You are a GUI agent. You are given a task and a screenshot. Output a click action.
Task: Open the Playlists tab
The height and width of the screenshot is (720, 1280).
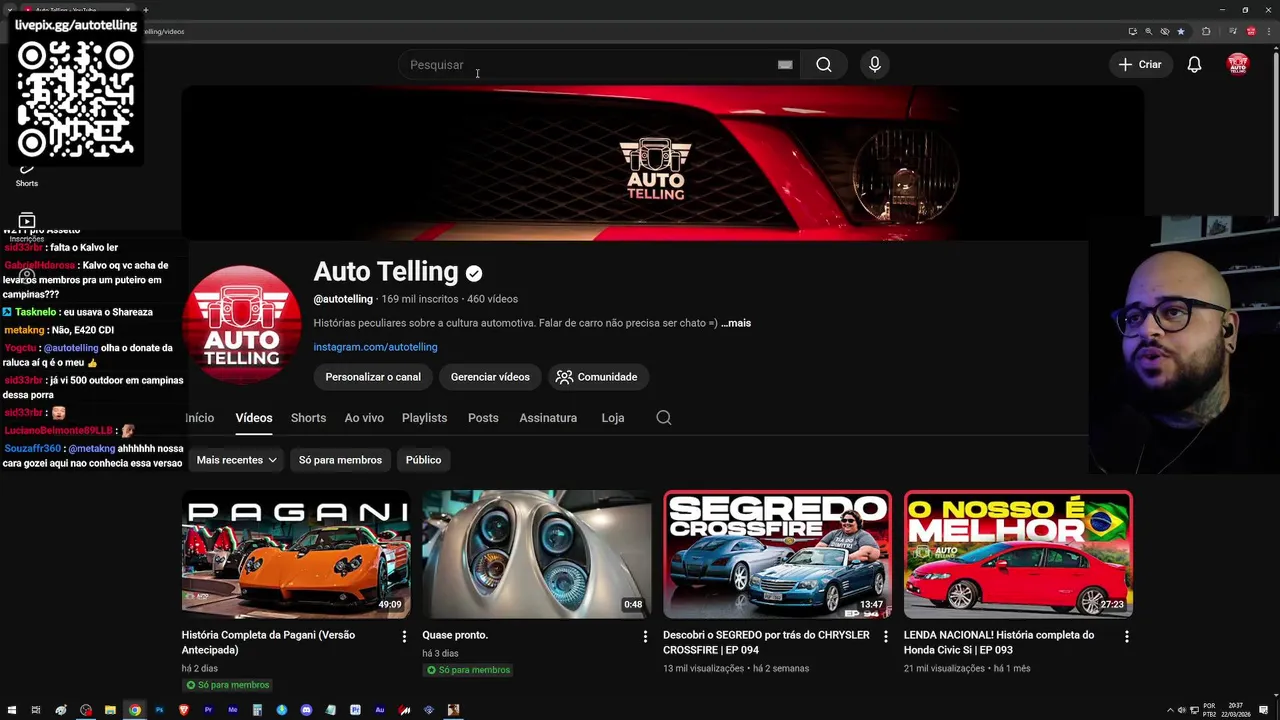click(x=424, y=418)
